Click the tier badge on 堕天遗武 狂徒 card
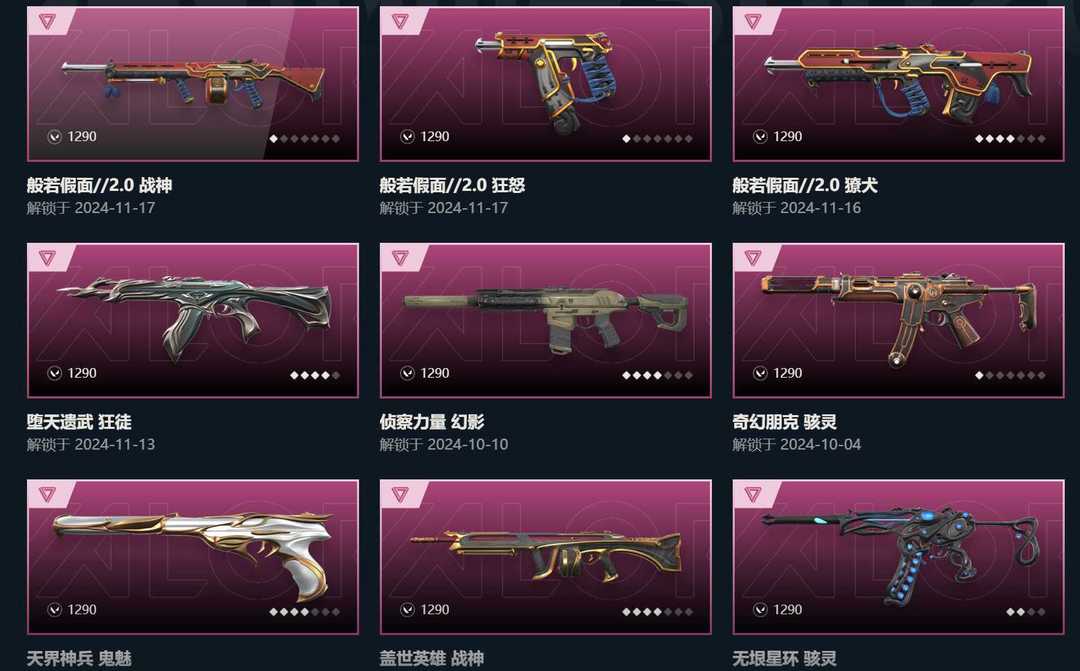This screenshot has width=1080, height=671. tap(47, 258)
